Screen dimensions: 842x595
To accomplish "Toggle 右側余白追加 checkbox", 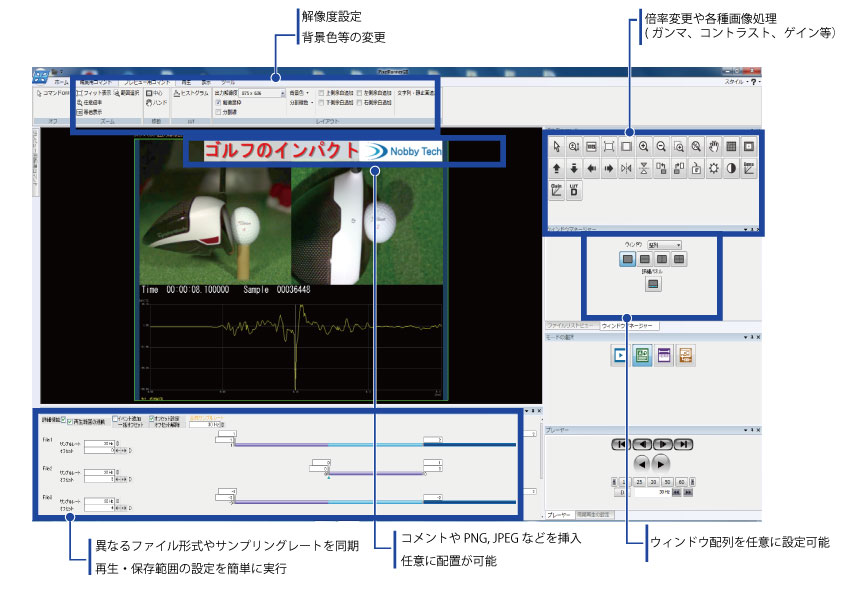I will tap(359, 103).
